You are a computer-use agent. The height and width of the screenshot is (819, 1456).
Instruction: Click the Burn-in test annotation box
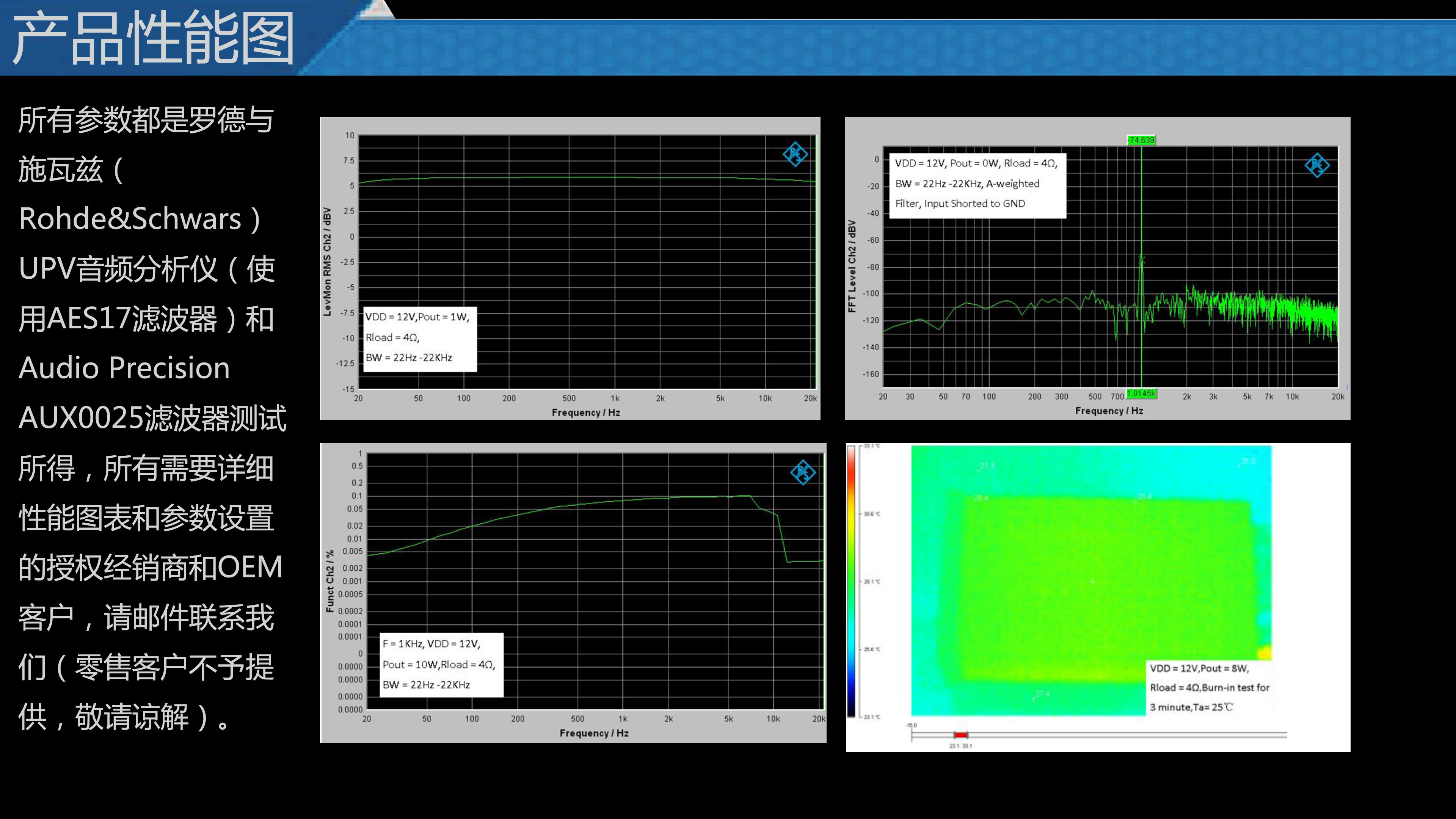tap(1210, 687)
